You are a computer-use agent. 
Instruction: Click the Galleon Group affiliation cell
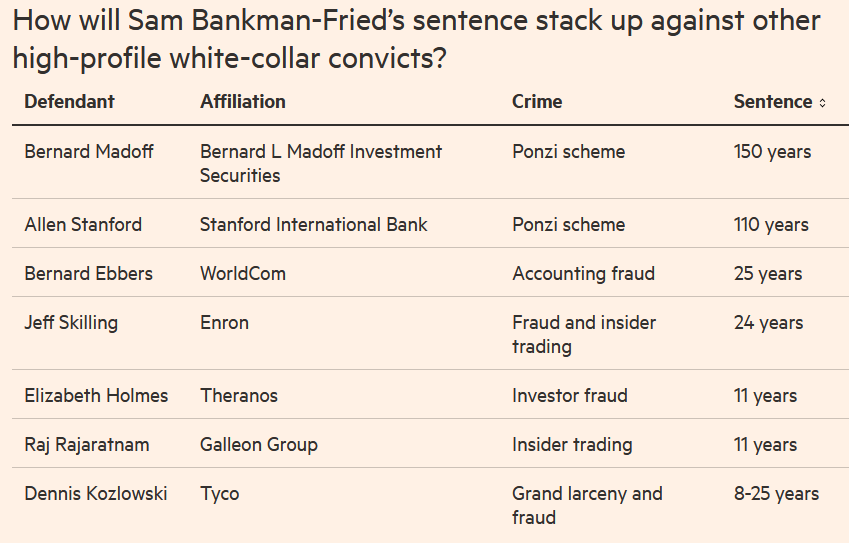pyautogui.click(x=259, y=445)
